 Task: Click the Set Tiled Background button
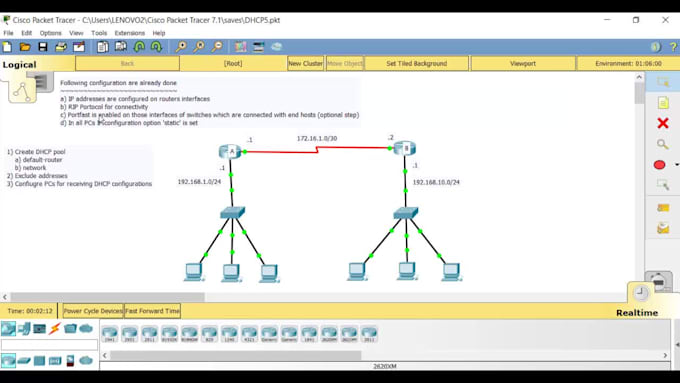point(416,63)
